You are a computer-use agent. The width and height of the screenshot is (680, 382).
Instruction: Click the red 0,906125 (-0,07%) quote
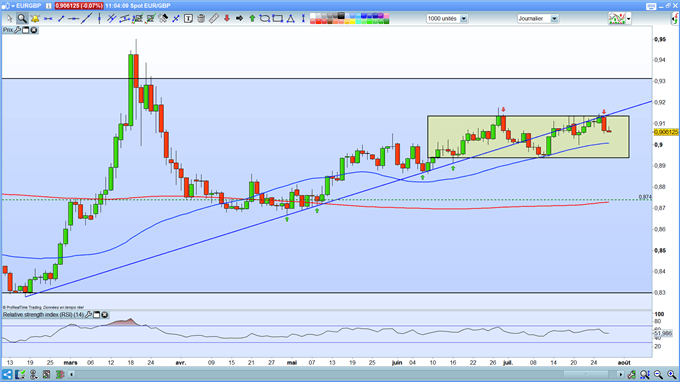(79, 6)
